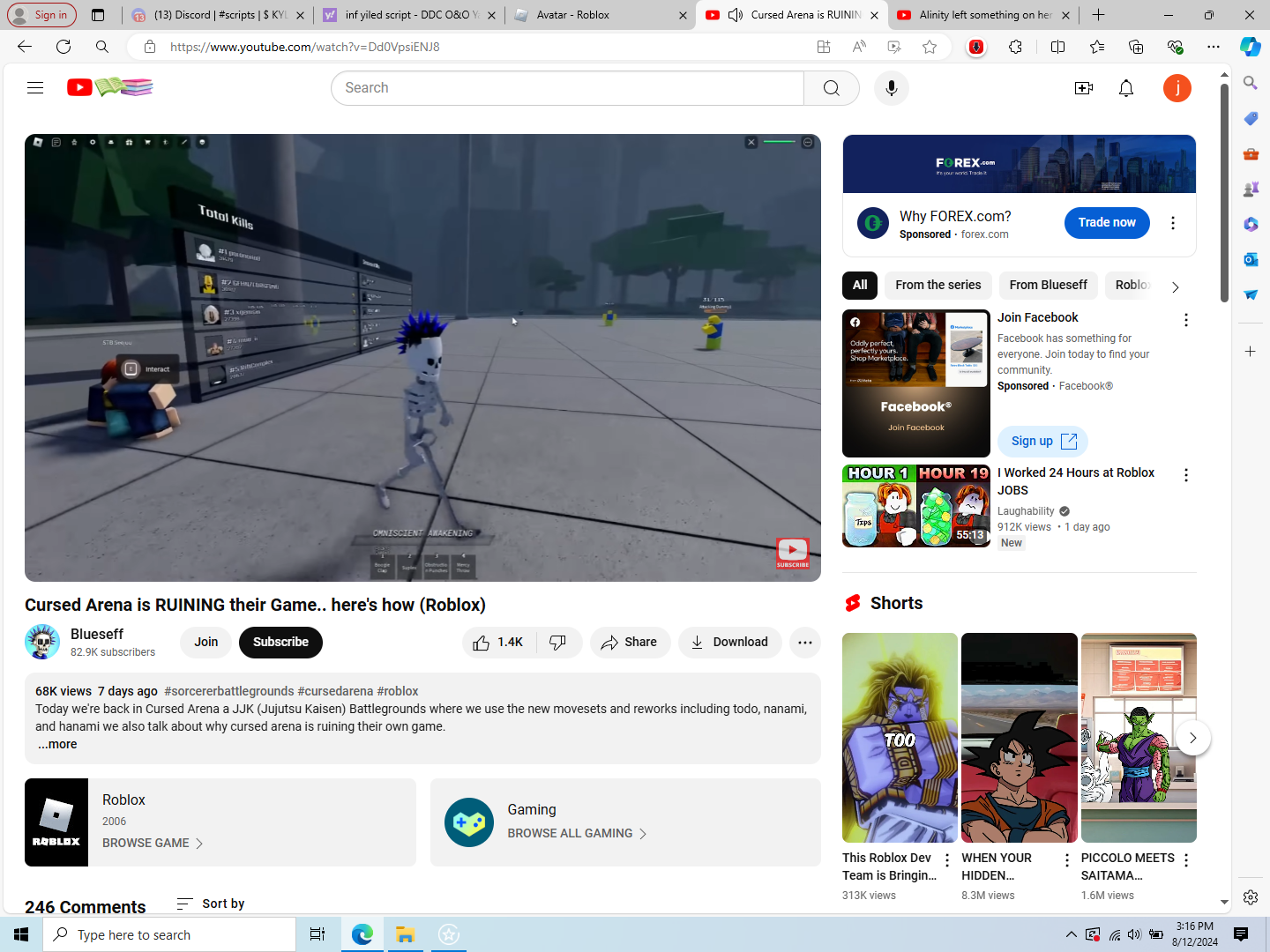This screenshot has height=952, width=1270.
Task: Open the Sort by comments dropdown
Action: (x=211, y=904)
